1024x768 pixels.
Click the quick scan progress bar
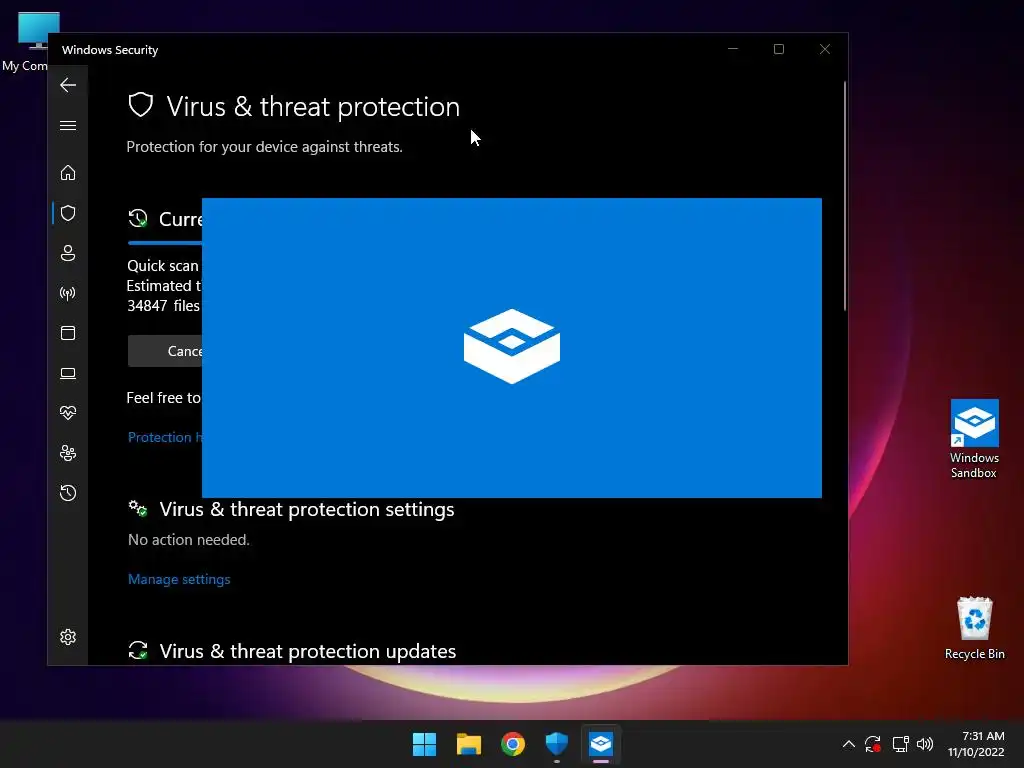(165, 243)
